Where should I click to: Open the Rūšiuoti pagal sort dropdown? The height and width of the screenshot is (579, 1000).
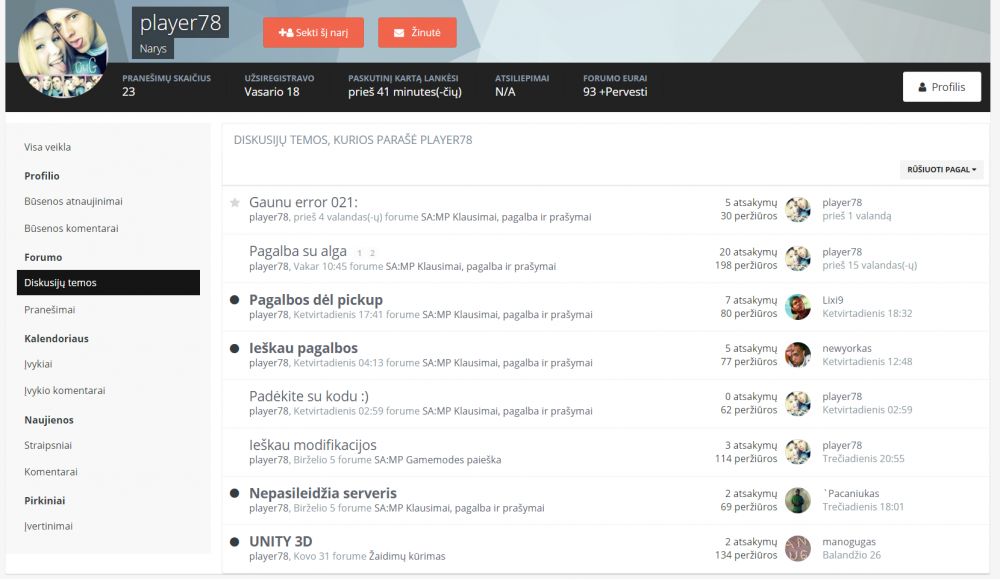click(941, 170)
